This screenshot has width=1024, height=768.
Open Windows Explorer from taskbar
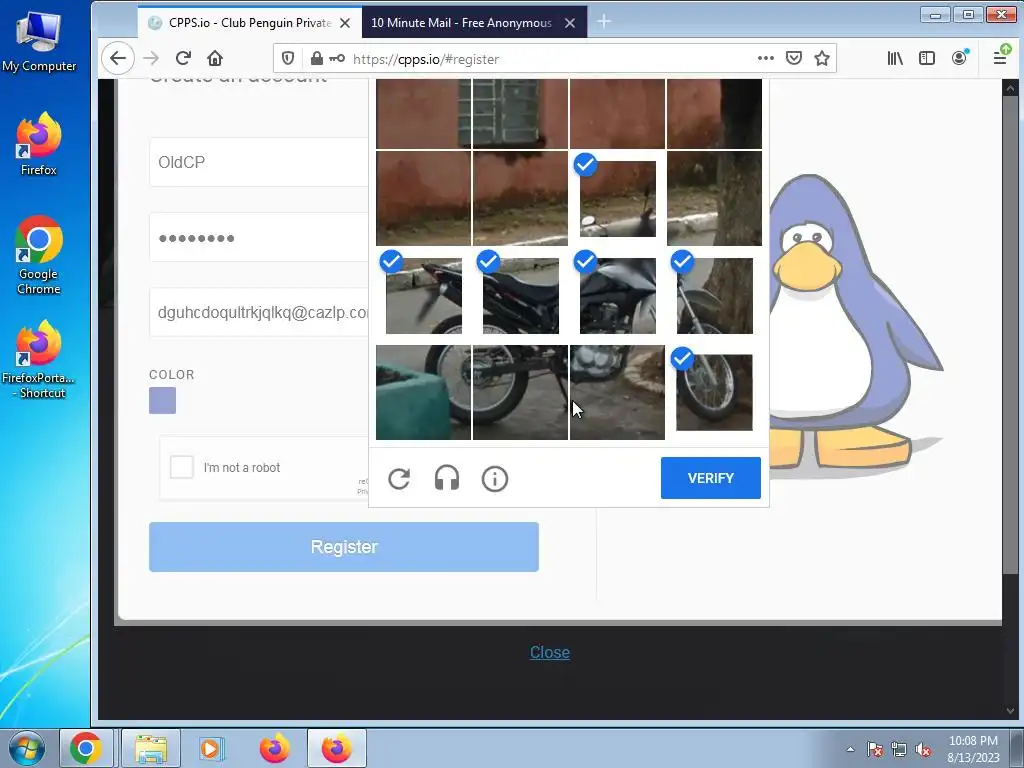pos(151,748)
